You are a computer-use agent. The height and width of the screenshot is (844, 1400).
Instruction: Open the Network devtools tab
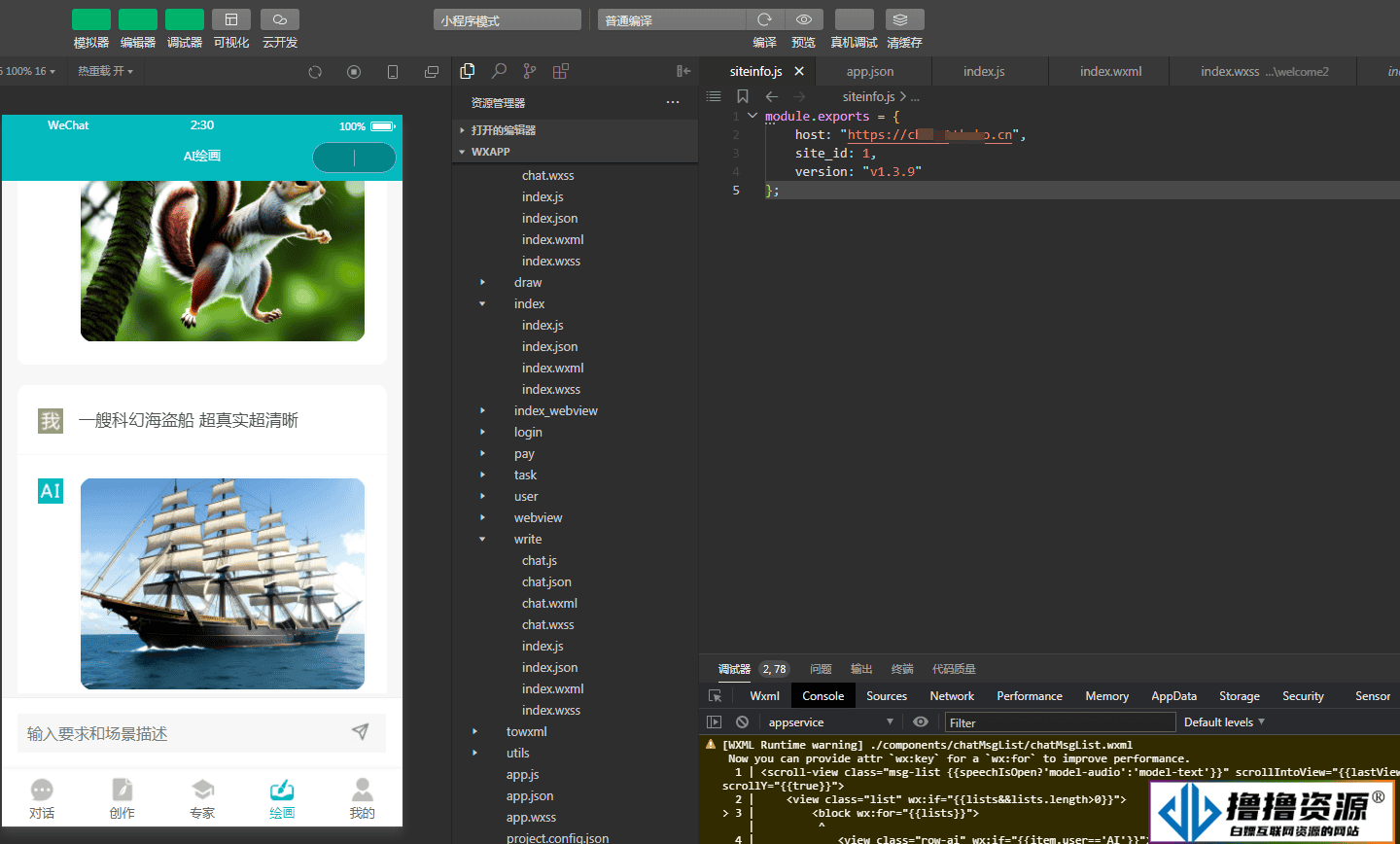(x=952, y=696)
